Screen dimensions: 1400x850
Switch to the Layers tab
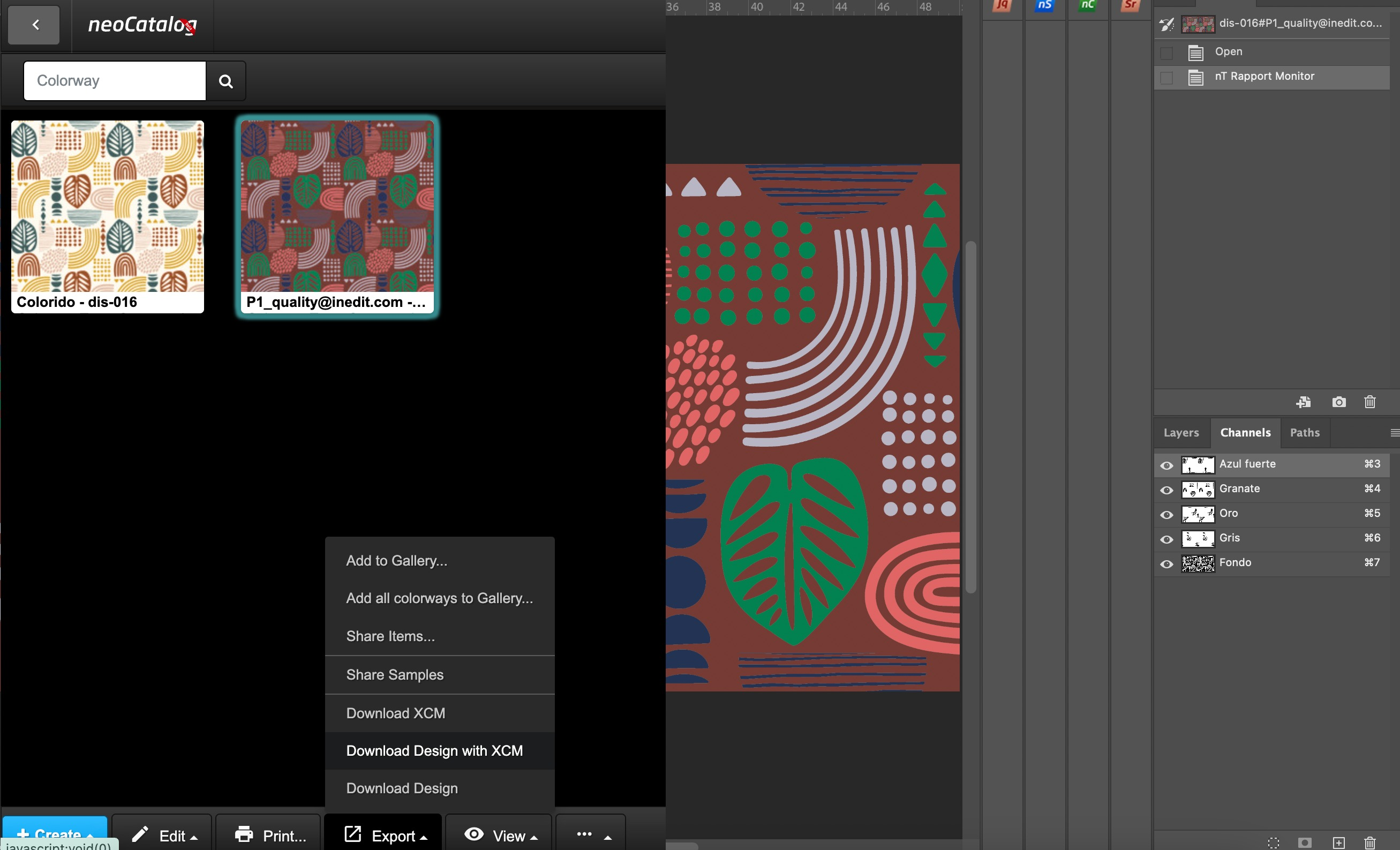[1181, 433]
